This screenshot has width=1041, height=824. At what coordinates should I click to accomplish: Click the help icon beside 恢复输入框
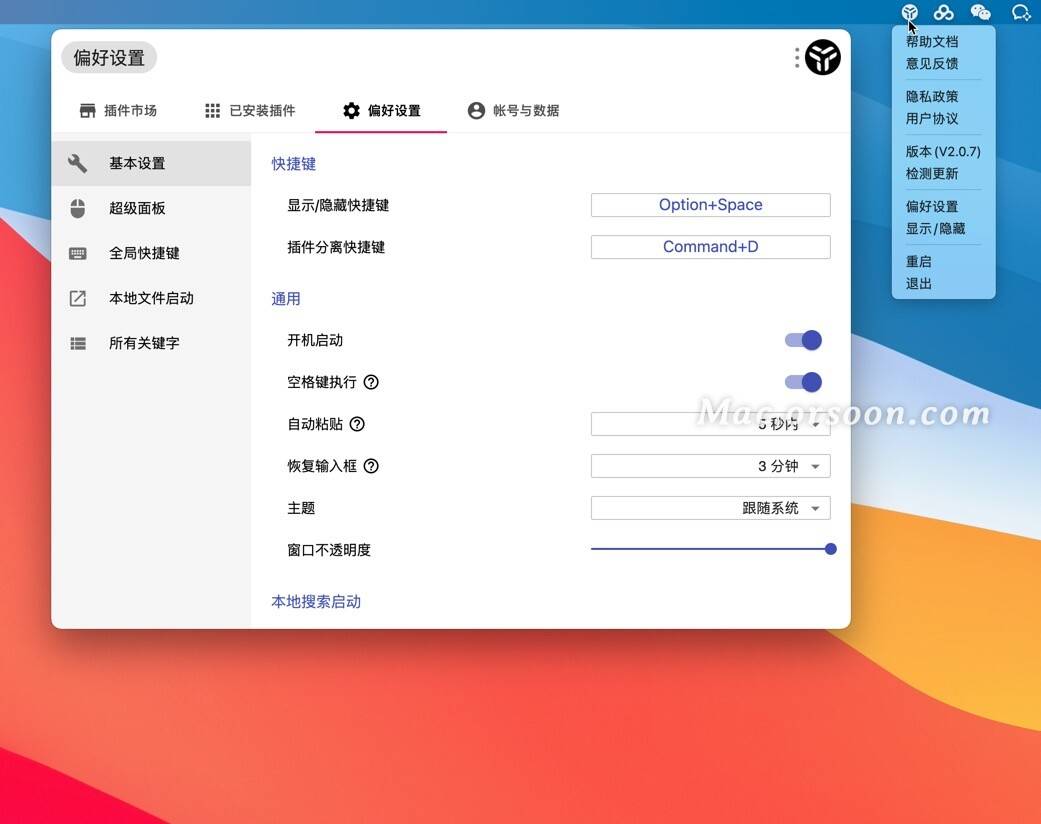371,466
